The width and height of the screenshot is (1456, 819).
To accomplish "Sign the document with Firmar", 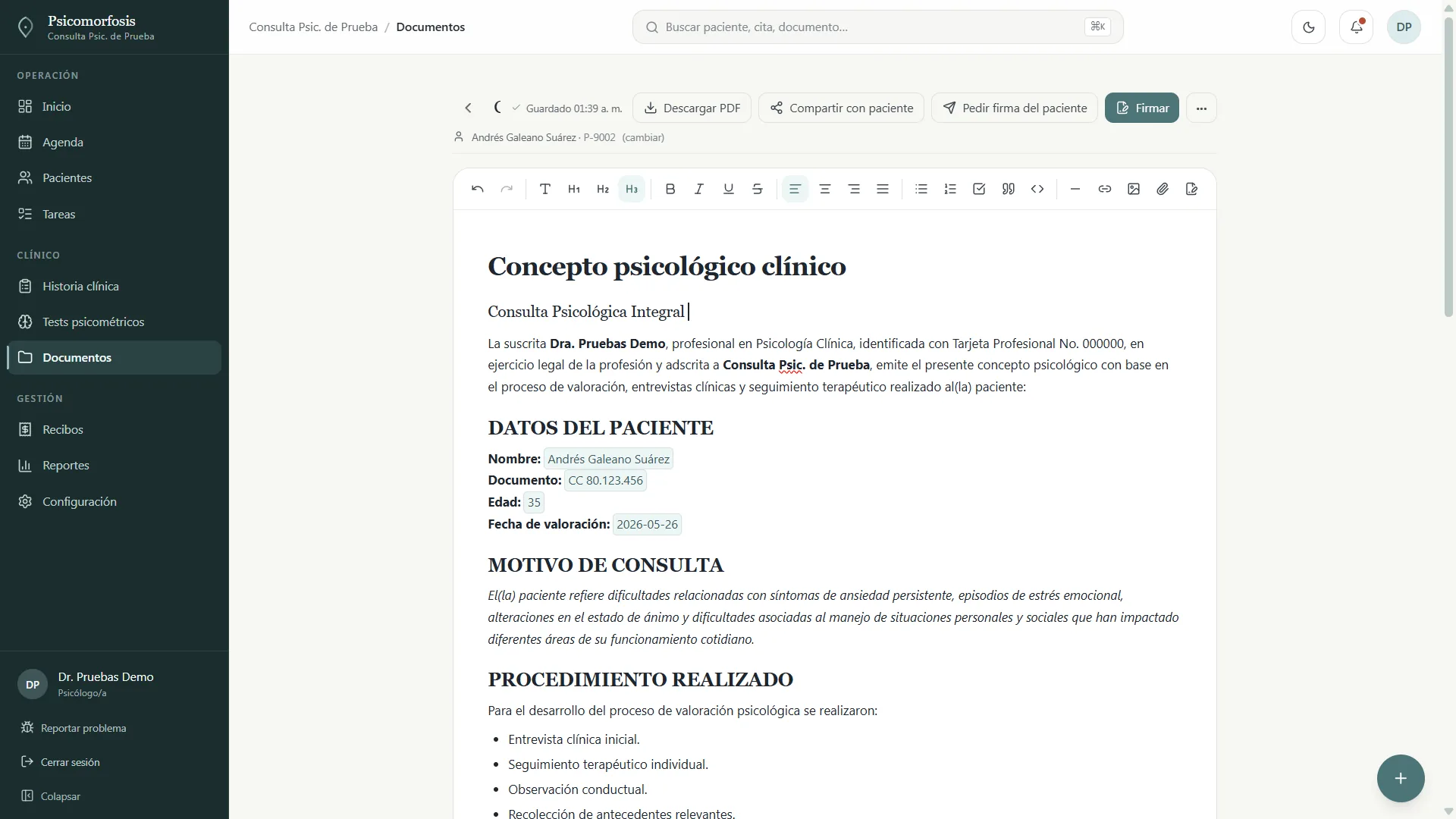I will coord(1142,108).
